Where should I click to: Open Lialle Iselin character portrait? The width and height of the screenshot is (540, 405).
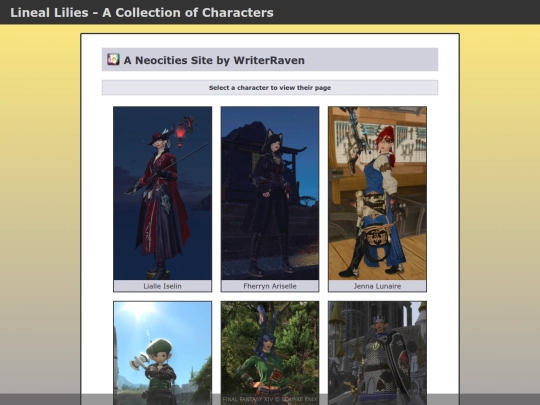tap(163, 193)
